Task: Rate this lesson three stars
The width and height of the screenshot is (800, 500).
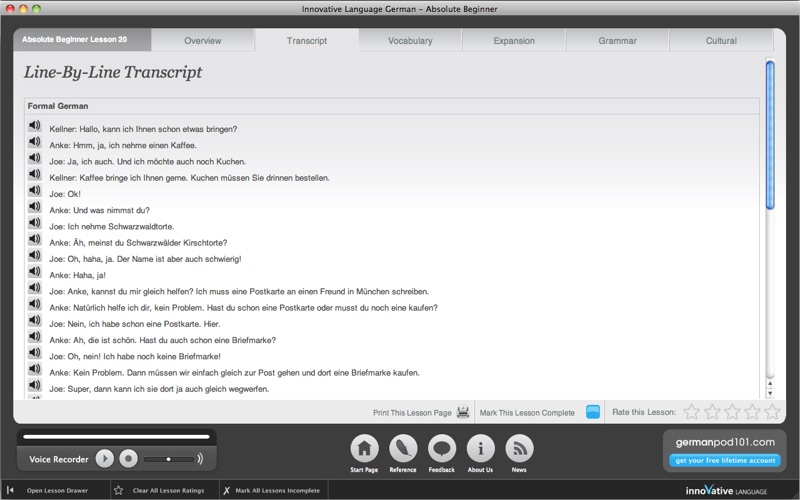Action: click(x=732, y=412)
